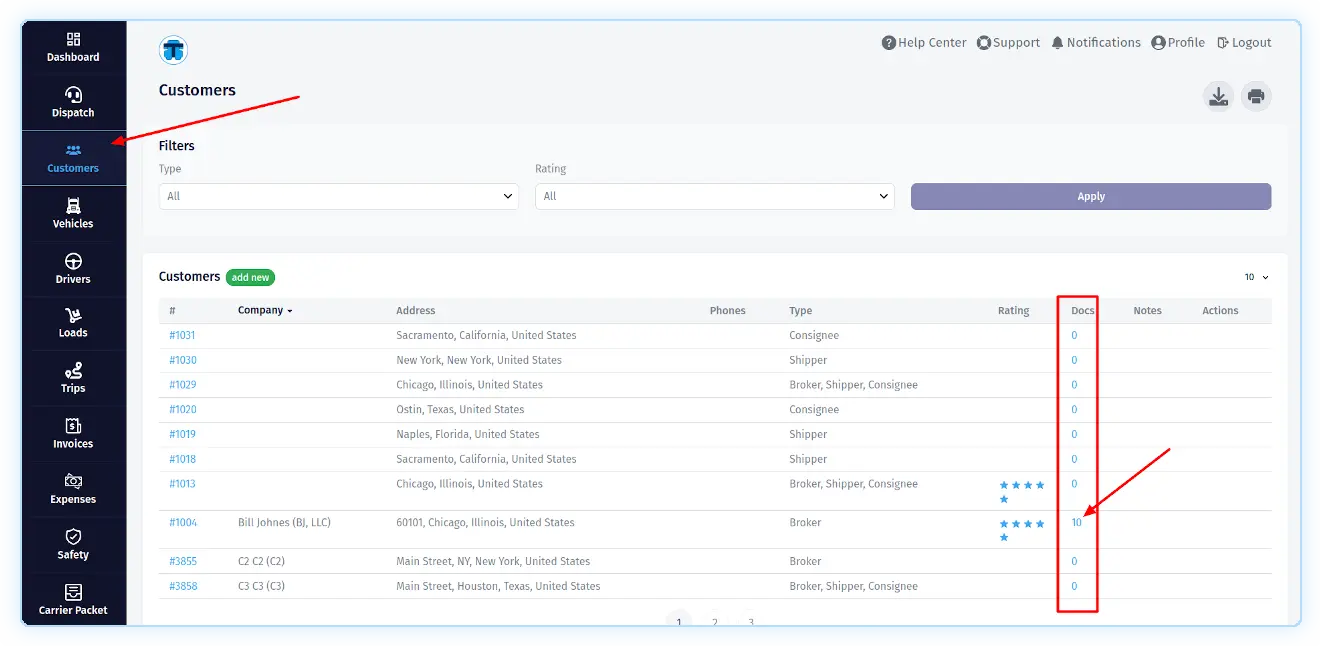Open Dispatch from the sidebar
The image size is (1320, 646).
pos(73,102)
